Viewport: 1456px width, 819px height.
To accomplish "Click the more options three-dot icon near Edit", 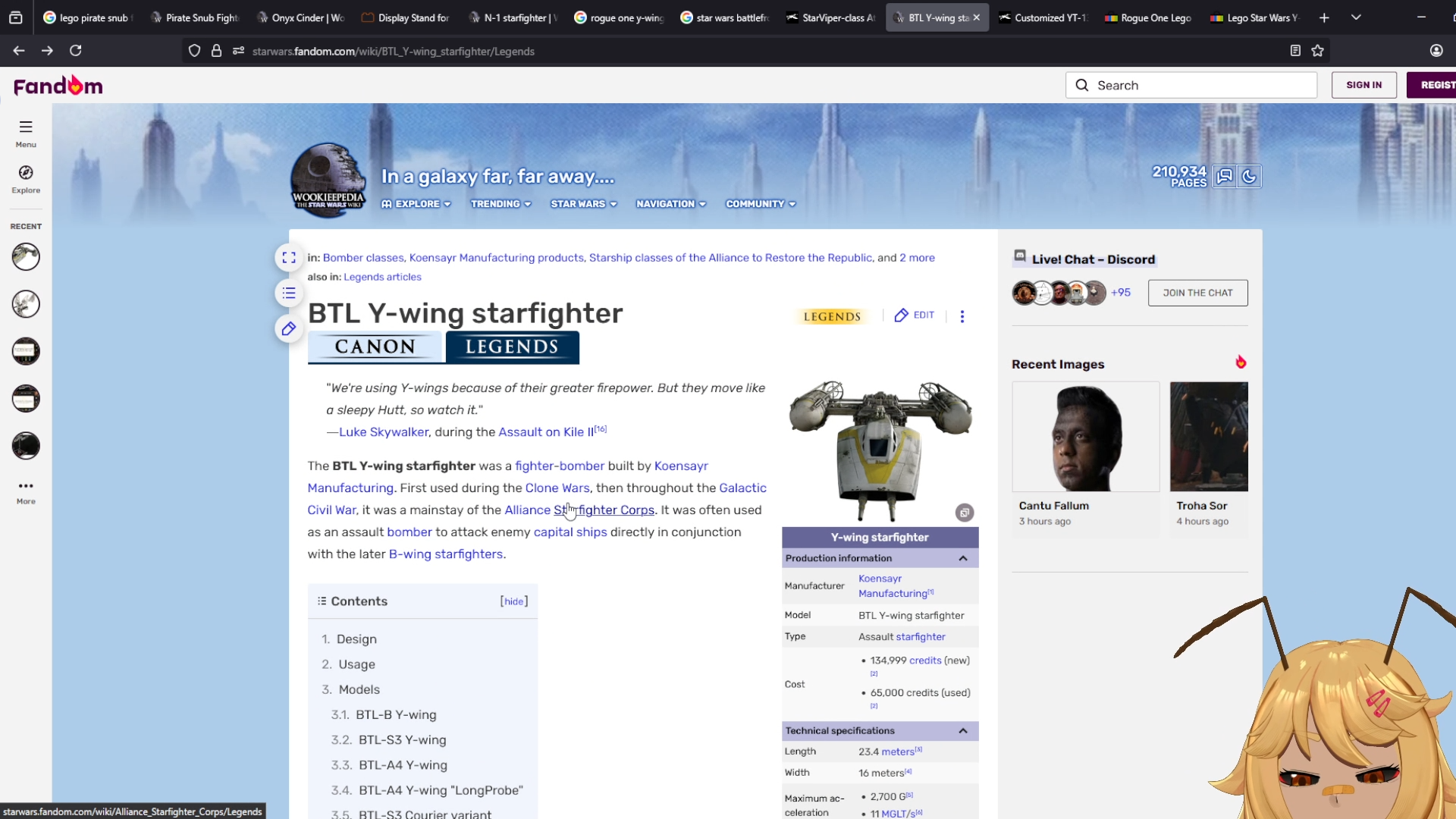I will 962,316.
